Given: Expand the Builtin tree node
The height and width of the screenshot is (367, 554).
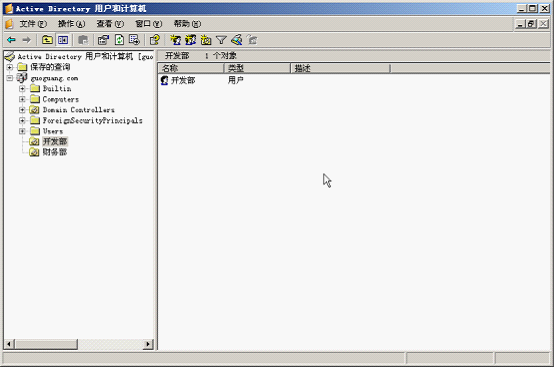Looking at the screenshot, I should click(22, 89).
